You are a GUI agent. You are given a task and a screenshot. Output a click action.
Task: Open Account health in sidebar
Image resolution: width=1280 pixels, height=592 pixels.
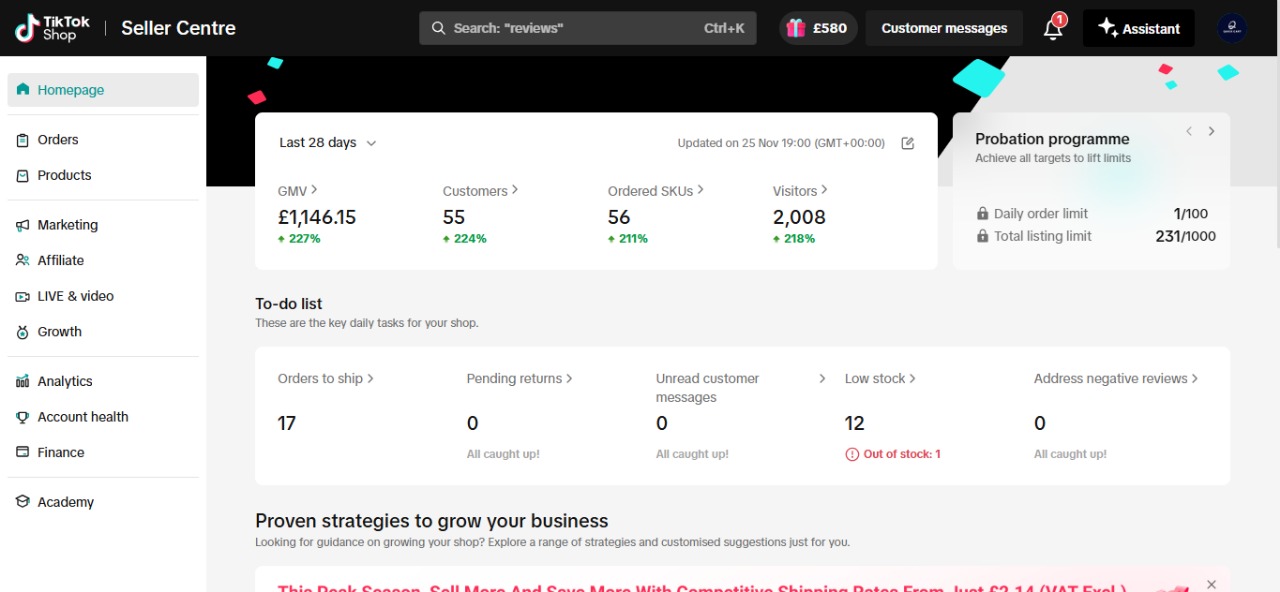[x=83, y=417]
